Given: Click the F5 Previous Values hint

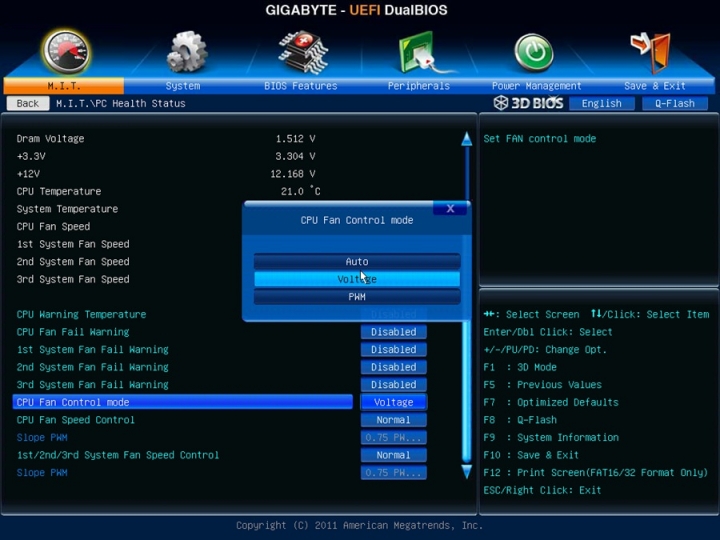Looking at the screenshot, I should [x=542, y=385].
